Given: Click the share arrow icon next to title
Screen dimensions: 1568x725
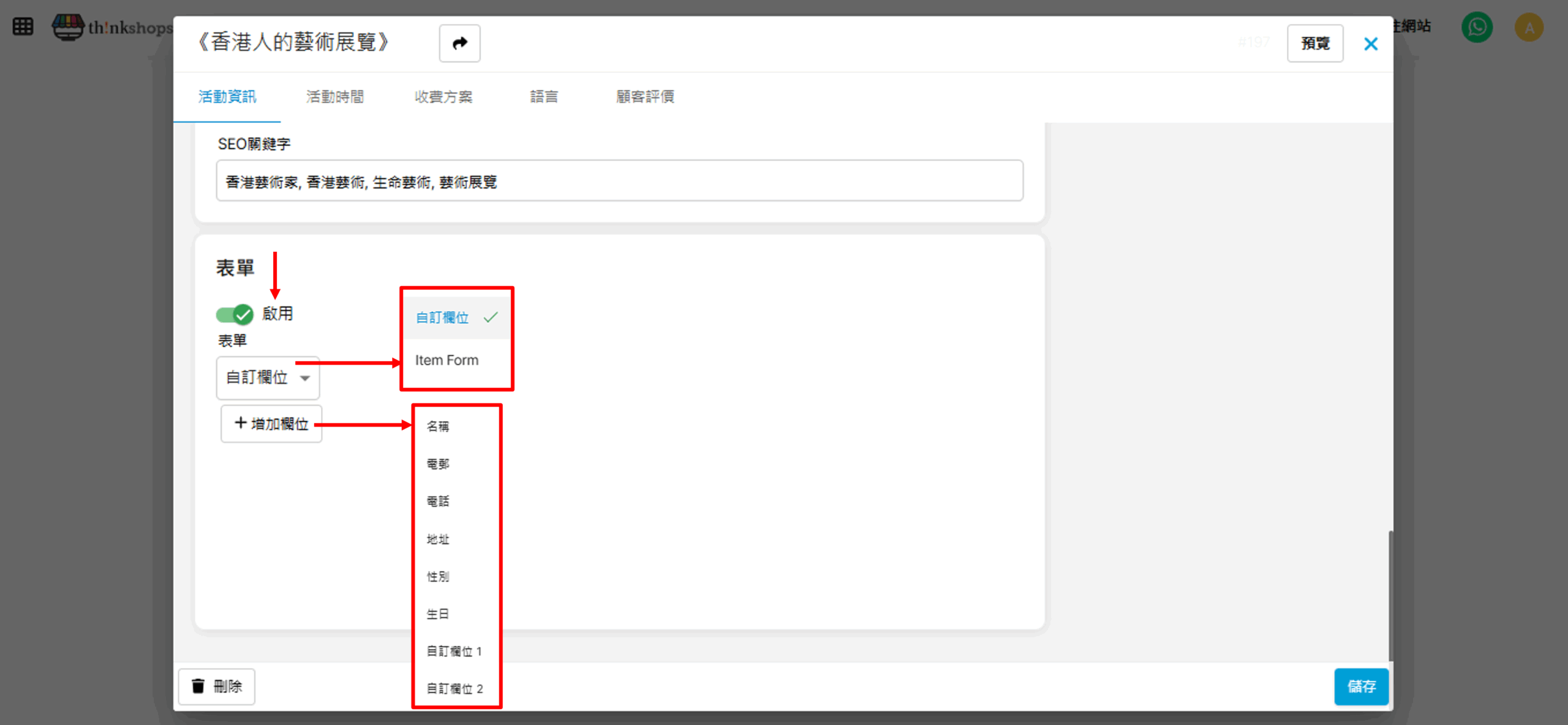Looking at the screenshot, I should click(459, 44).
